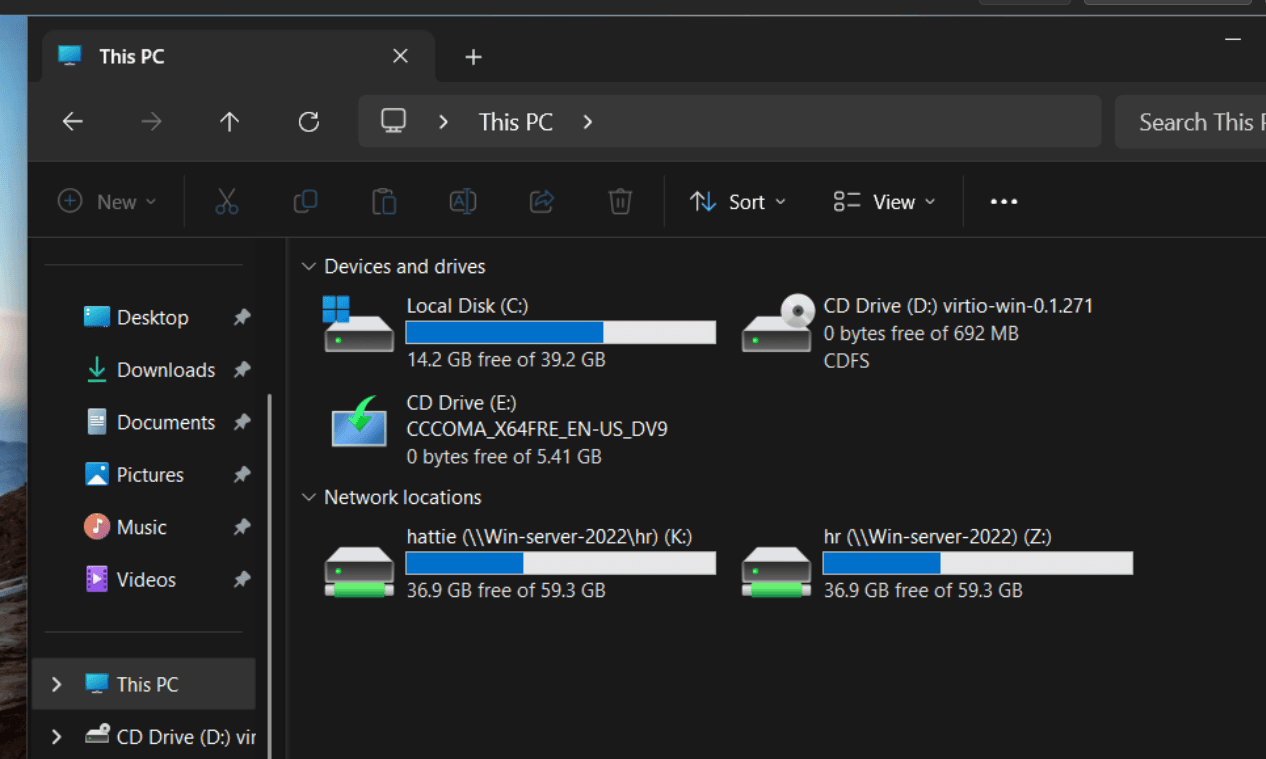Image resolution: width=1266 pixels, height=759 pixels.
Task: Collapse the Network locations group
Action: point(308,498)
